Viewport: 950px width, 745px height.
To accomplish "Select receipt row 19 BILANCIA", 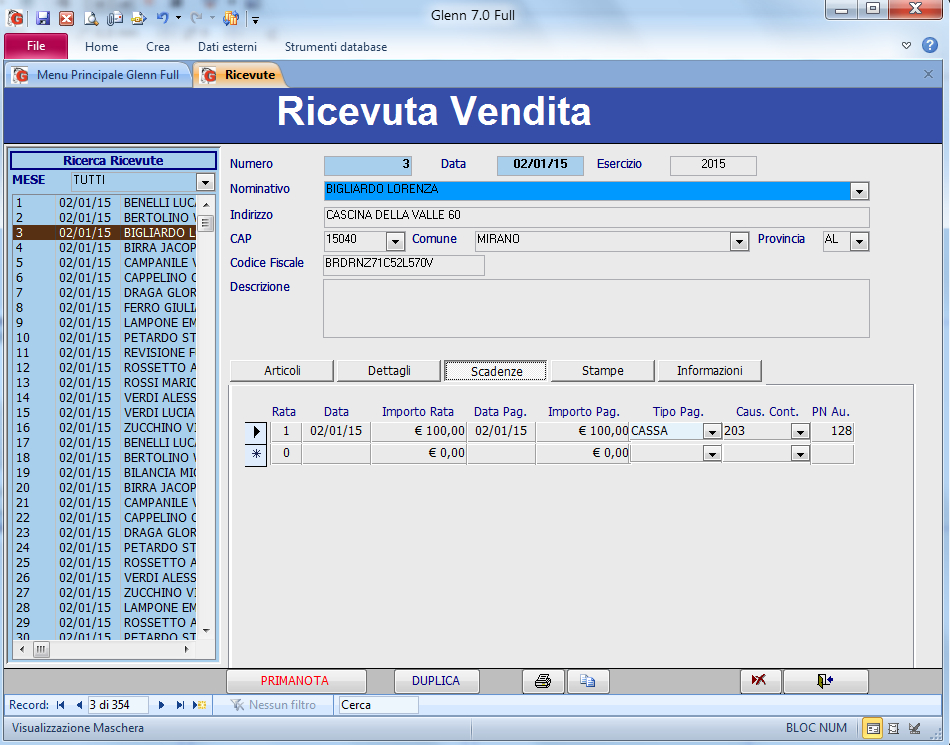I will tap(105, 472).
